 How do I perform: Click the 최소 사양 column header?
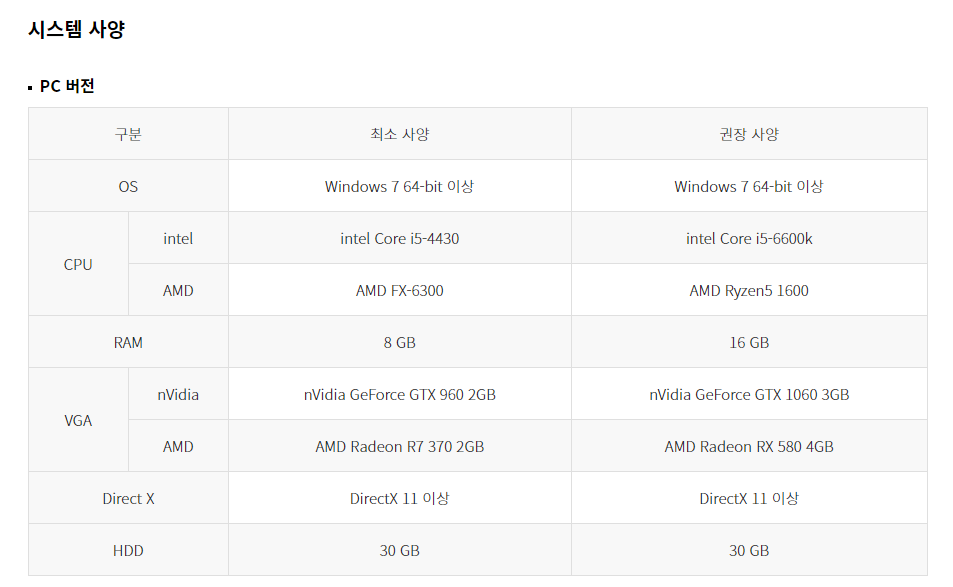click(400, 134)
